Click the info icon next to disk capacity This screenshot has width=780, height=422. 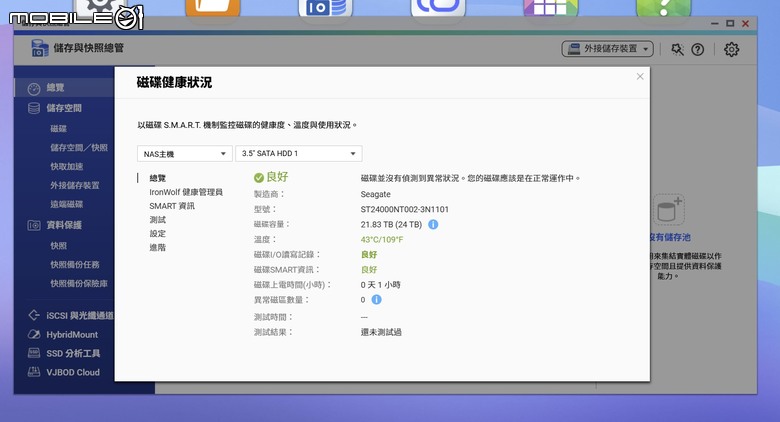tap(433, 224)
